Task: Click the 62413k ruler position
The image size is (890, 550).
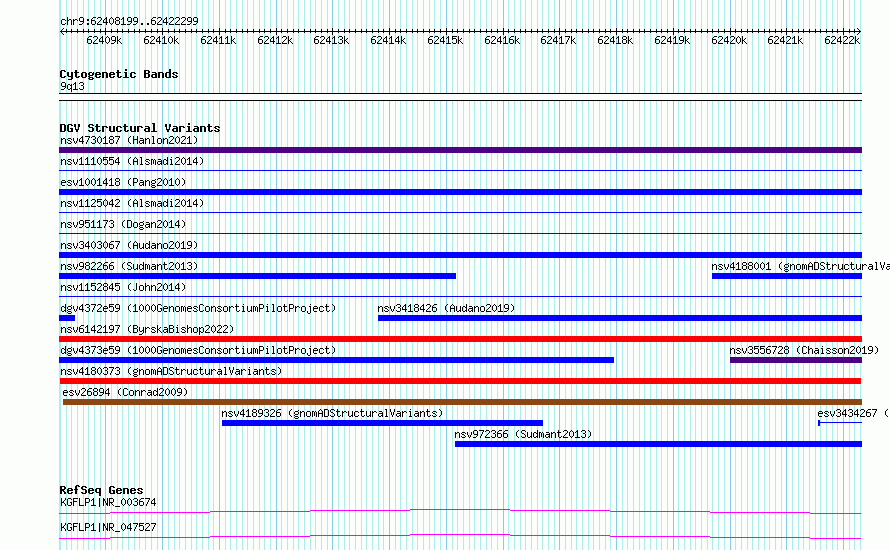Action: (331, 40)
